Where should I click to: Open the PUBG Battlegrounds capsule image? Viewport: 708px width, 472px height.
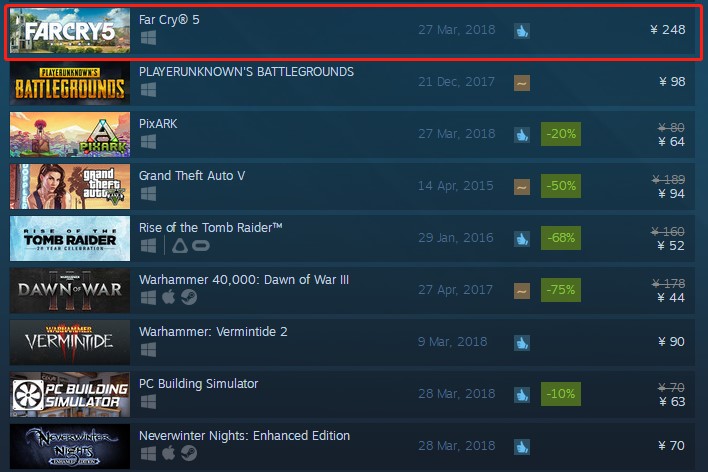point(70,83)
